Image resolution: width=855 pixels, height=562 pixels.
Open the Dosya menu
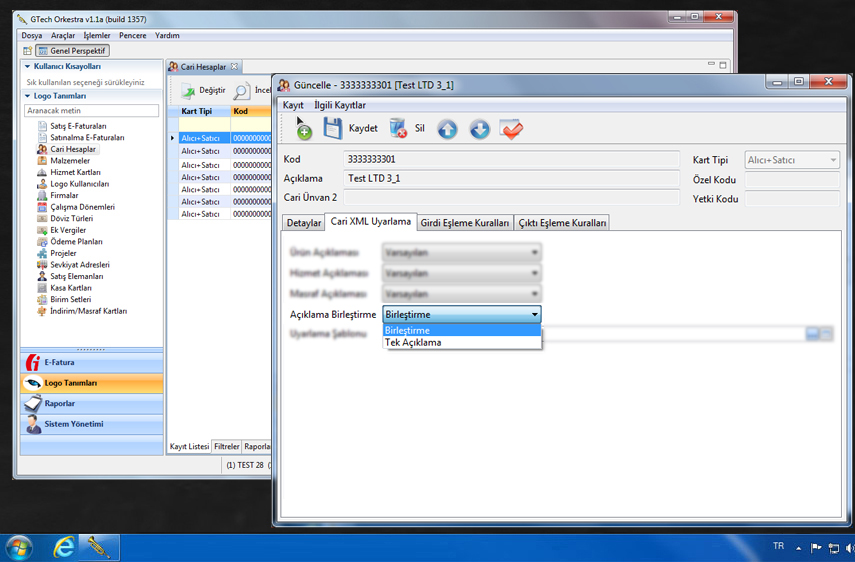click(32, 35)
